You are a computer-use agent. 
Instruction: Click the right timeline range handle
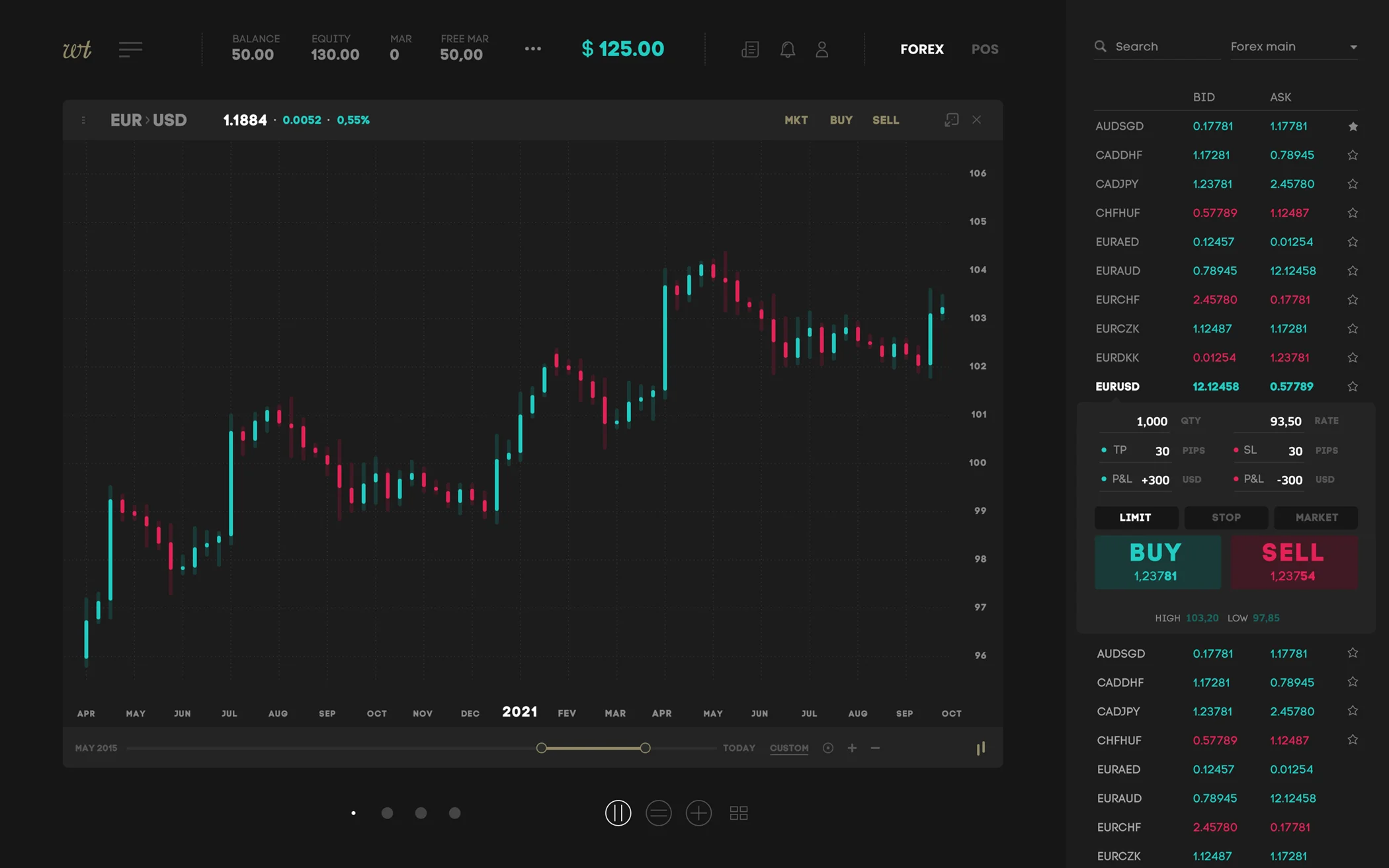[x=645, y=748]
